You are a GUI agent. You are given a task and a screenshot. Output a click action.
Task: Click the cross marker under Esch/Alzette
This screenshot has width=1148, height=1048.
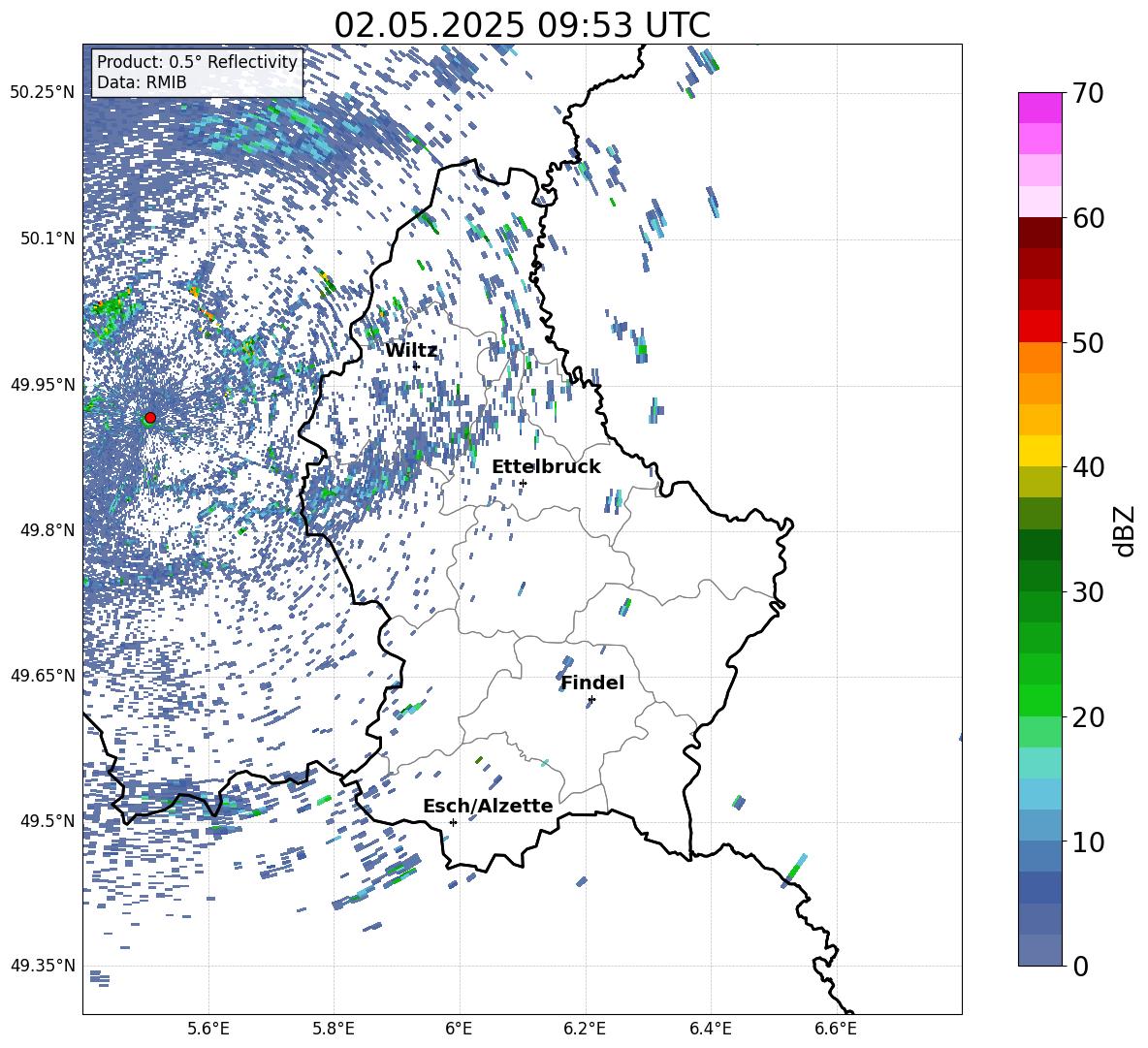[x=453, y=822]
